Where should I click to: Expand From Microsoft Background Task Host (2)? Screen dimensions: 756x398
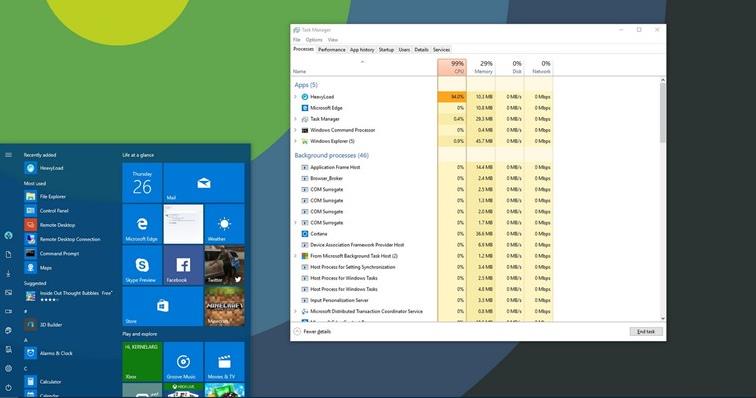pyautogui.click(x=296, y=256)
